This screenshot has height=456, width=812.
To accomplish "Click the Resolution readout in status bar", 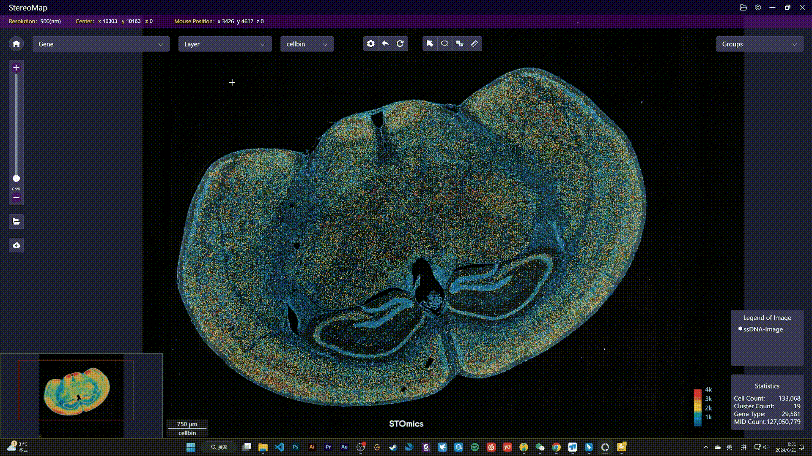I will 35,21.
